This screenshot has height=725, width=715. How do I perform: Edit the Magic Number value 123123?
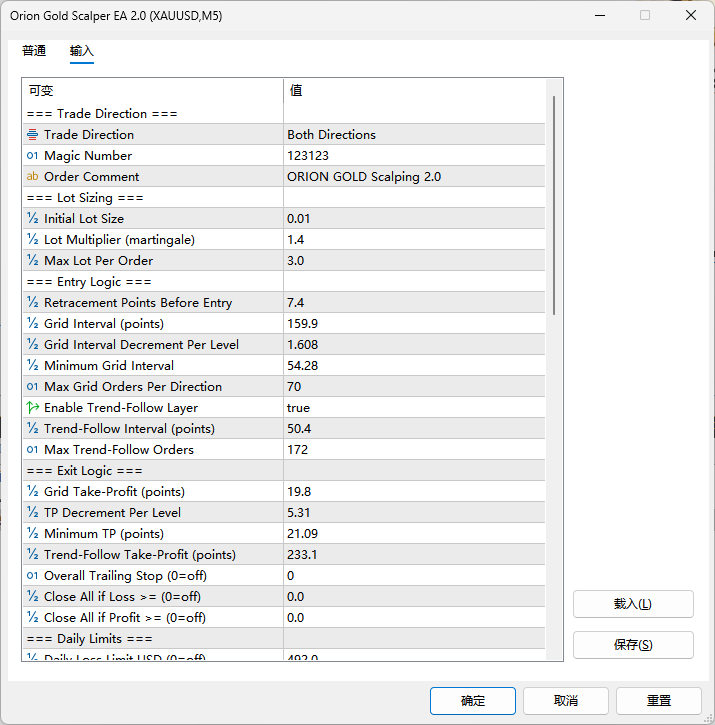(x=414, y=156)
